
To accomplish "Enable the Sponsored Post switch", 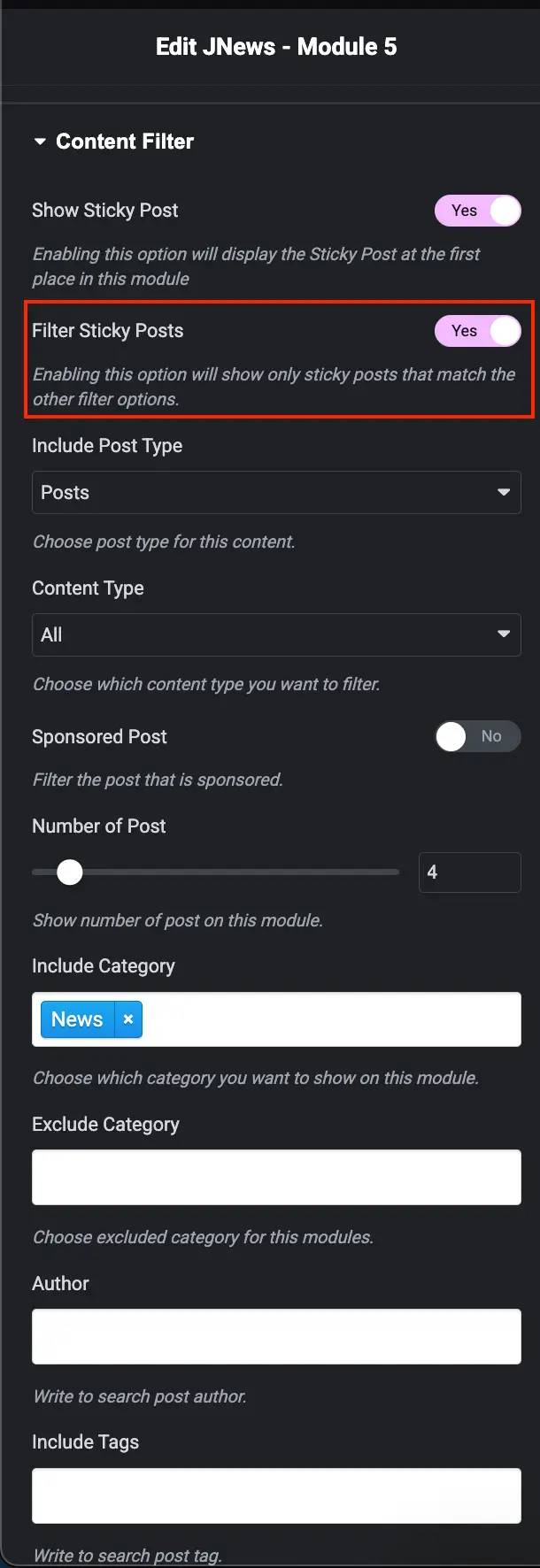I will tap(477, 736).
